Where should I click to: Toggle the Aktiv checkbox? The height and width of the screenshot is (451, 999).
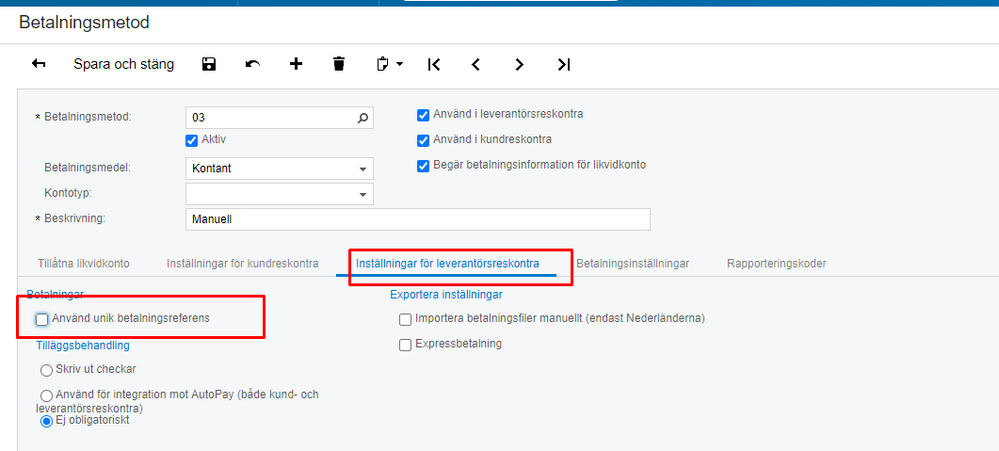pyautogui.click(x=192, y=140)
